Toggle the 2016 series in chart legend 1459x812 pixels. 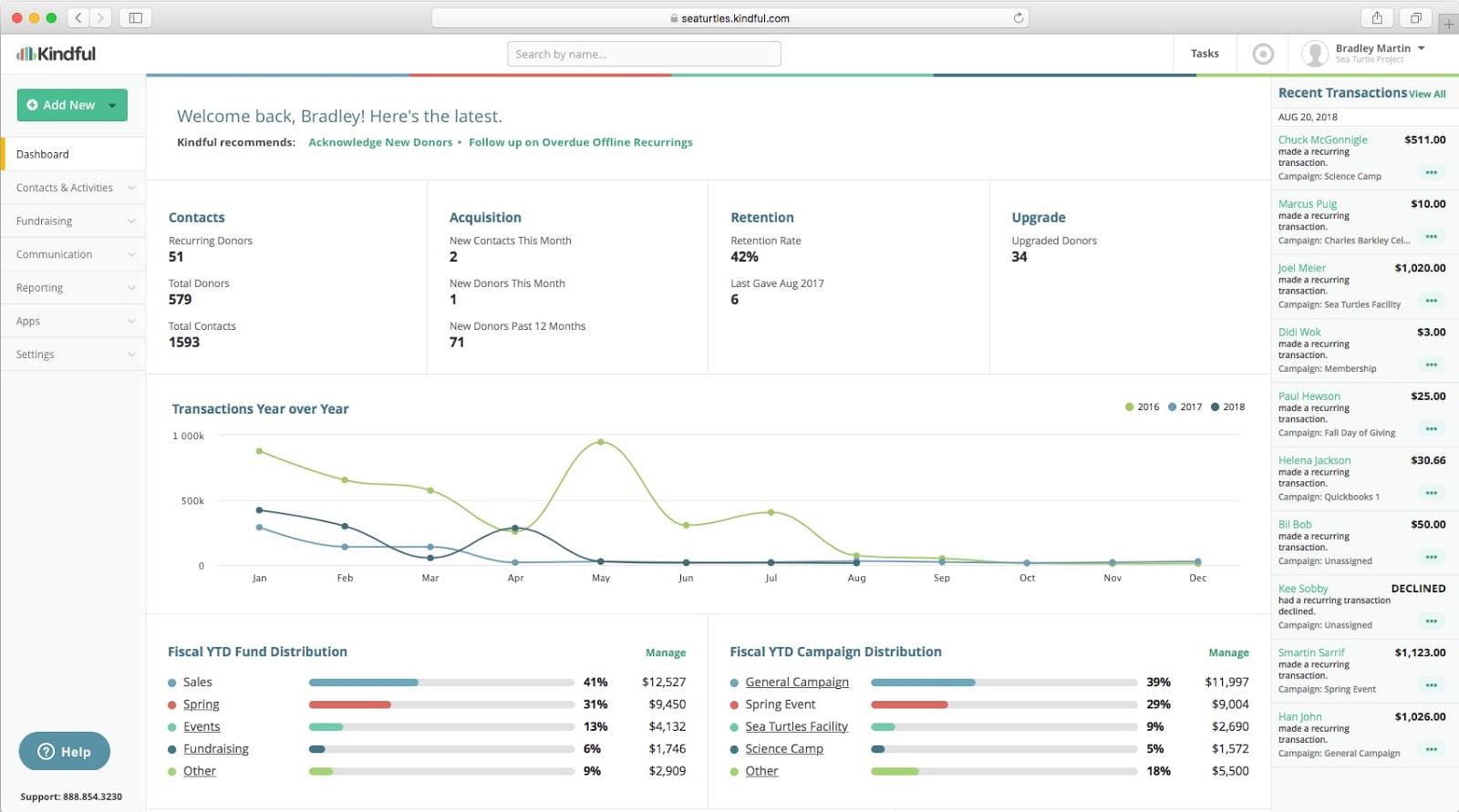1142,407
